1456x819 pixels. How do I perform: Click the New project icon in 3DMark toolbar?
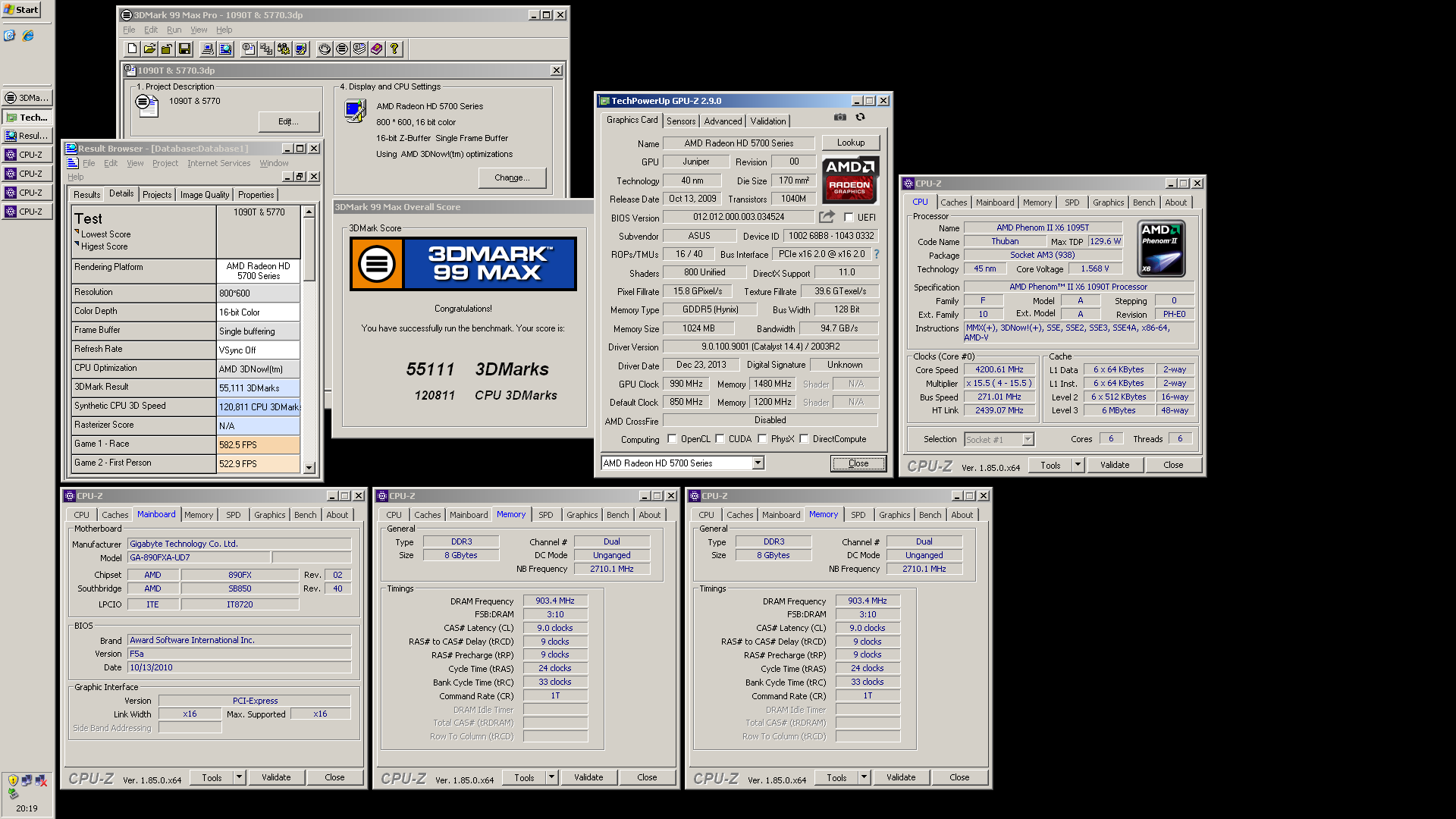(133, 49)
